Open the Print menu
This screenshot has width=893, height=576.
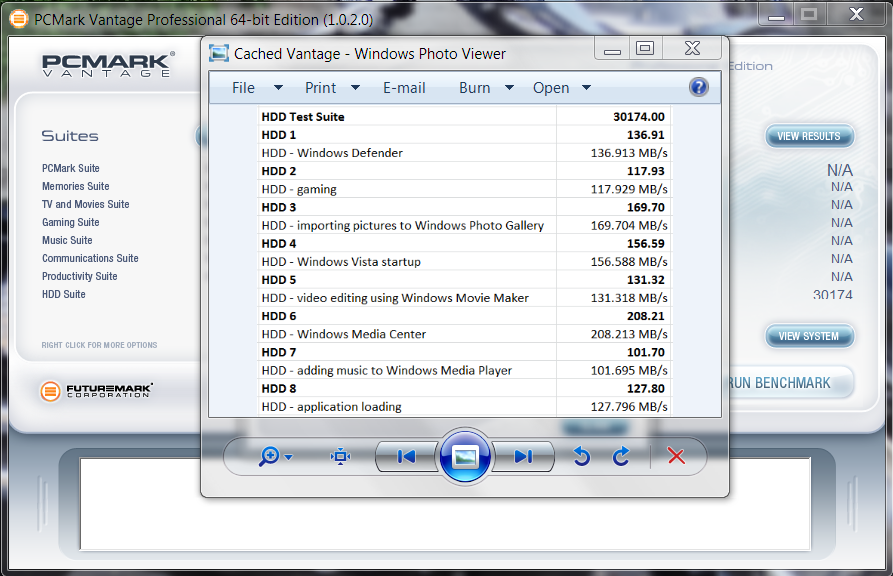coord(321,88)
